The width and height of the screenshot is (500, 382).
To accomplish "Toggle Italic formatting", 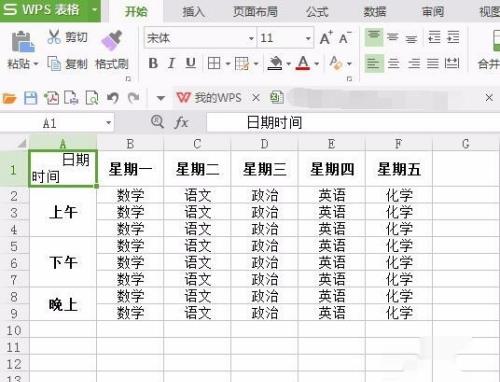I will tap(172, 63).
